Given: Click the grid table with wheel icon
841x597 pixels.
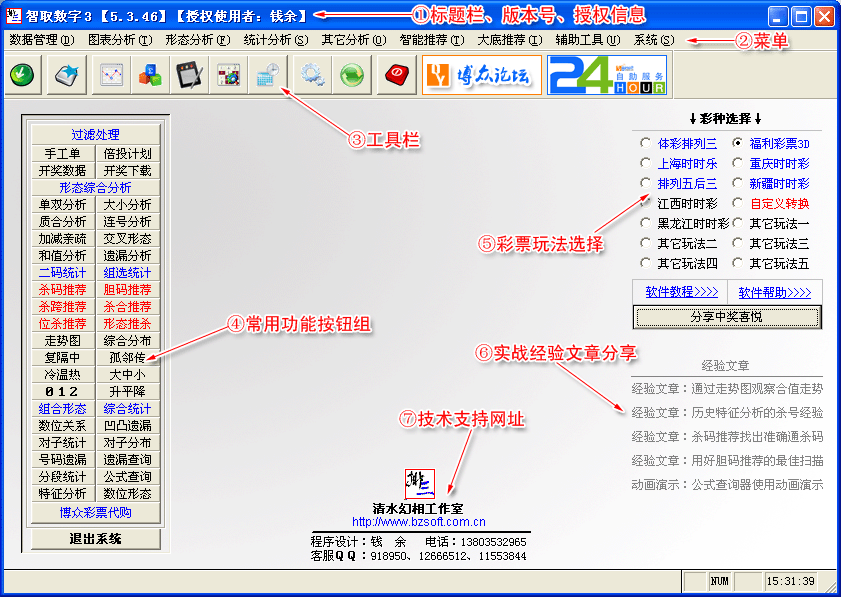Looking at the screenshot, I should [x=228, y=75].
